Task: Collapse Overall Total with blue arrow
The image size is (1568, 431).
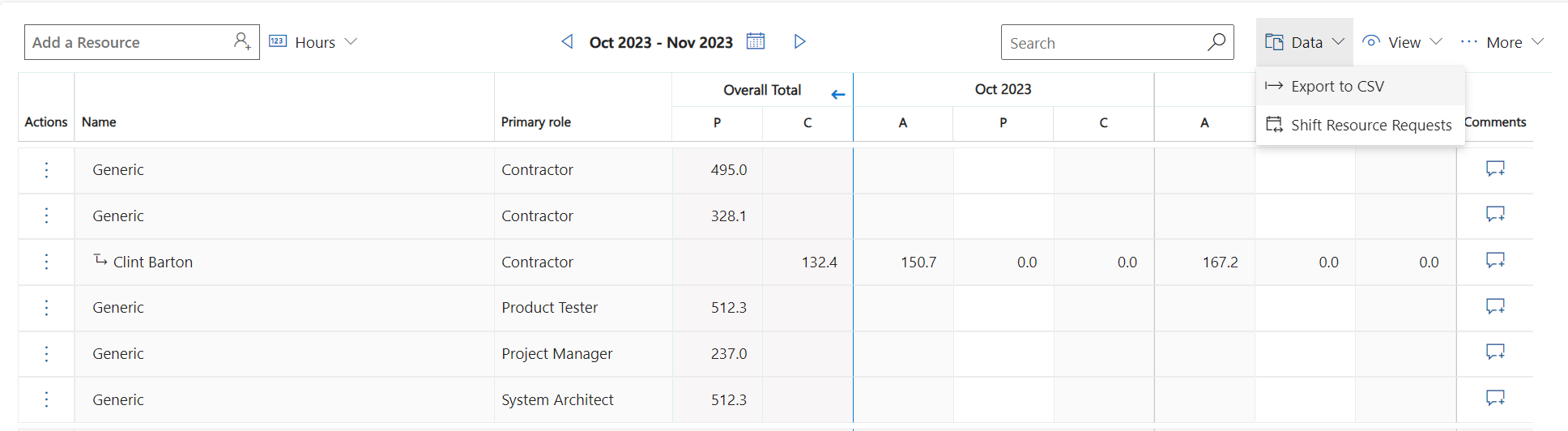Action: pos(838,95)
